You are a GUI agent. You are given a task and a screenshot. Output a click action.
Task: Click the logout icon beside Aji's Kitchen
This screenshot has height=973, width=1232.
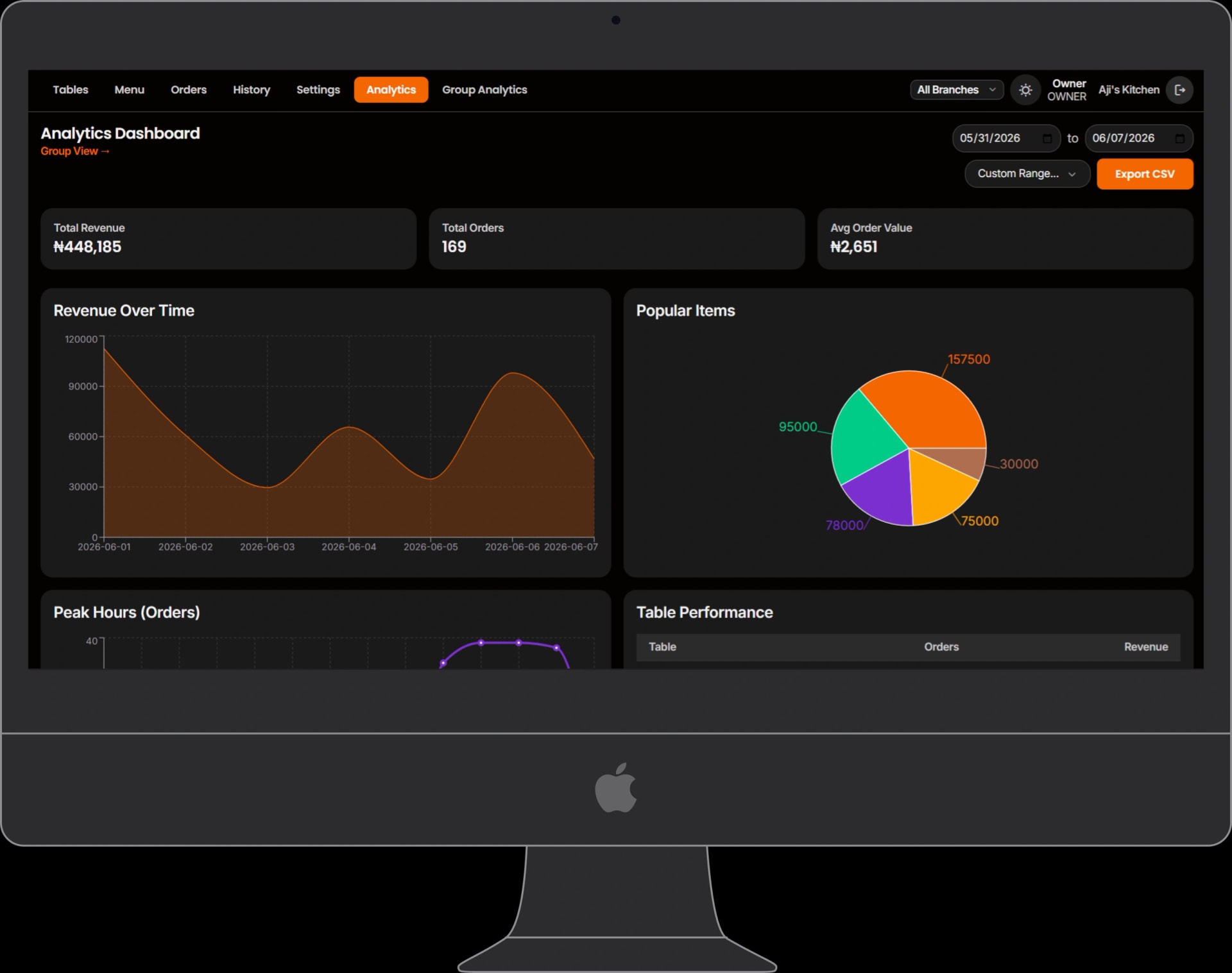tap(1179, 90)
